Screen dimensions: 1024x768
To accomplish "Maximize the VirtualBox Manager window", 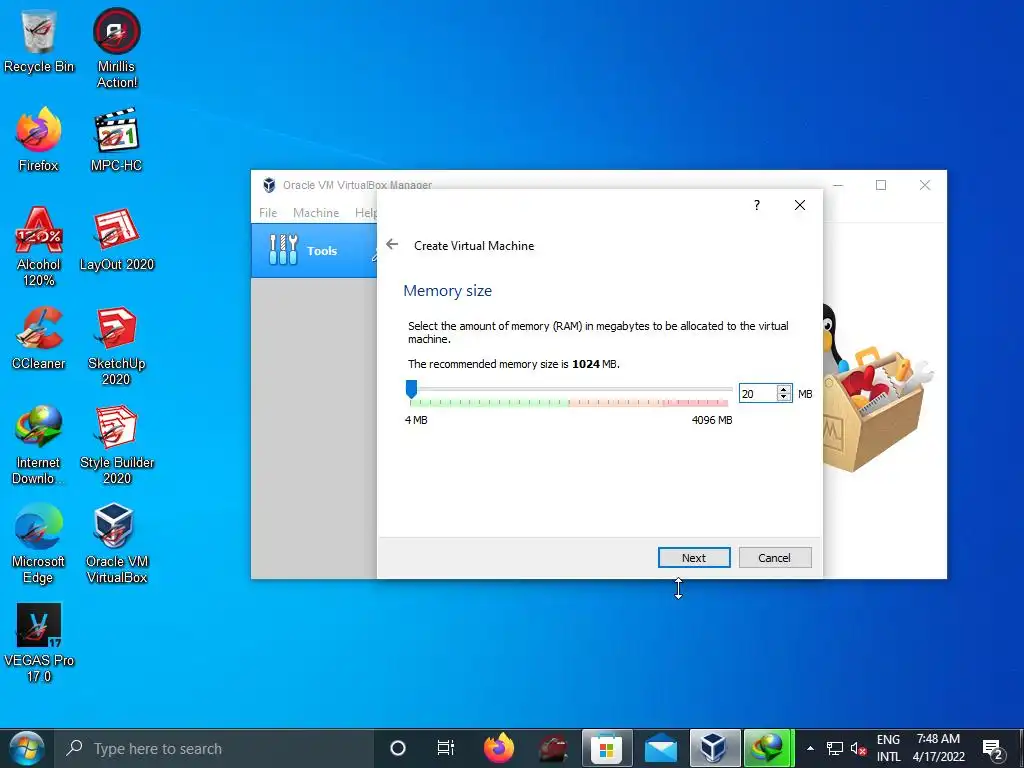I will pos(881,185).
